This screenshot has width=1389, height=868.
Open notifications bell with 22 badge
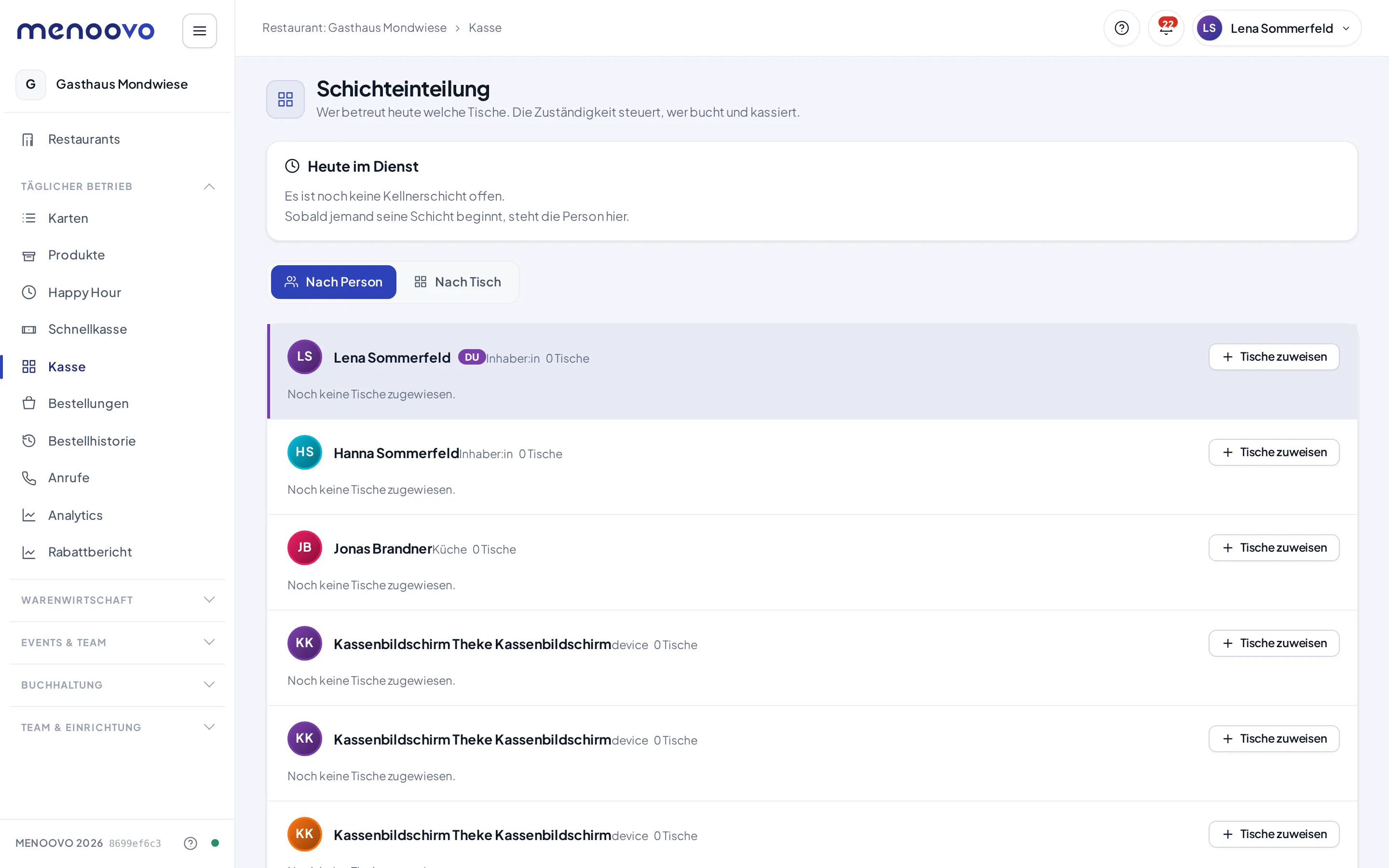1166,28
